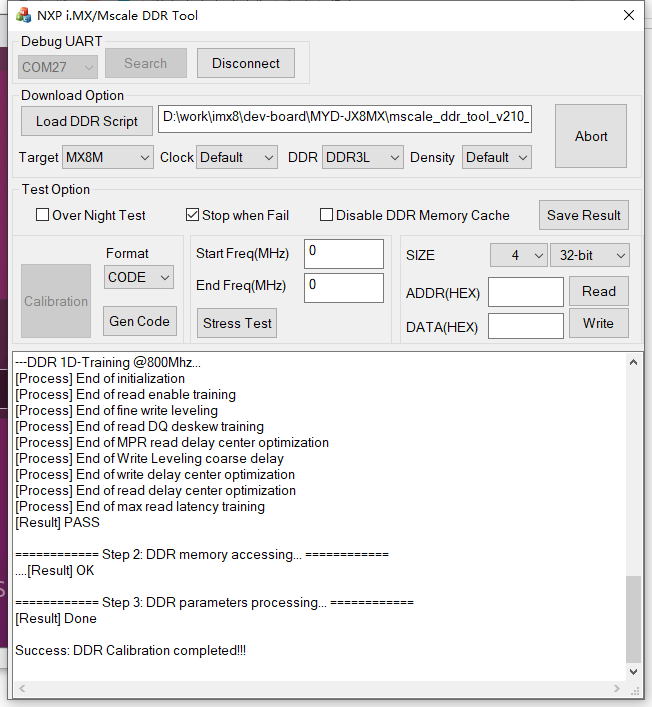
Task: Click the Stress Test button
Action: [x=237, y=323]
